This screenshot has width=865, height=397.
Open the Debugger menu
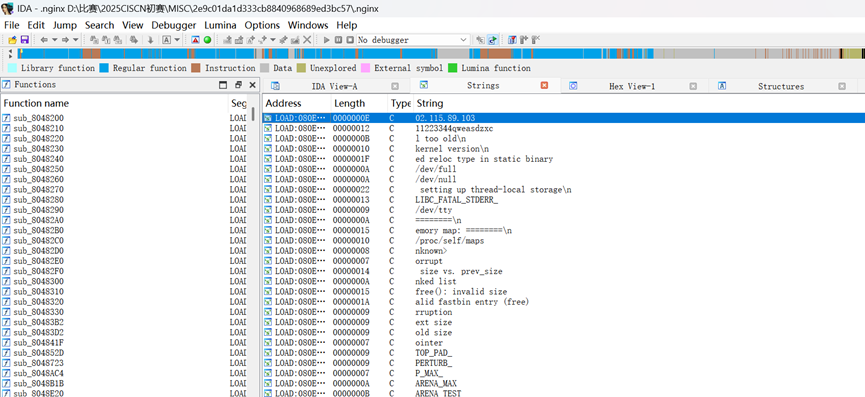[x=174, y=25]
